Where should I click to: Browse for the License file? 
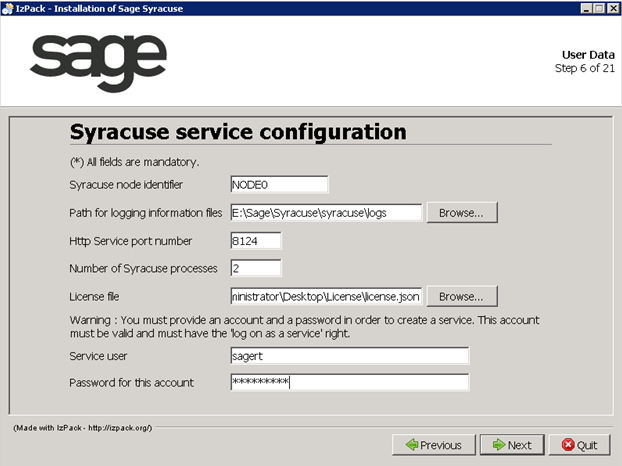tap(462, 297)
